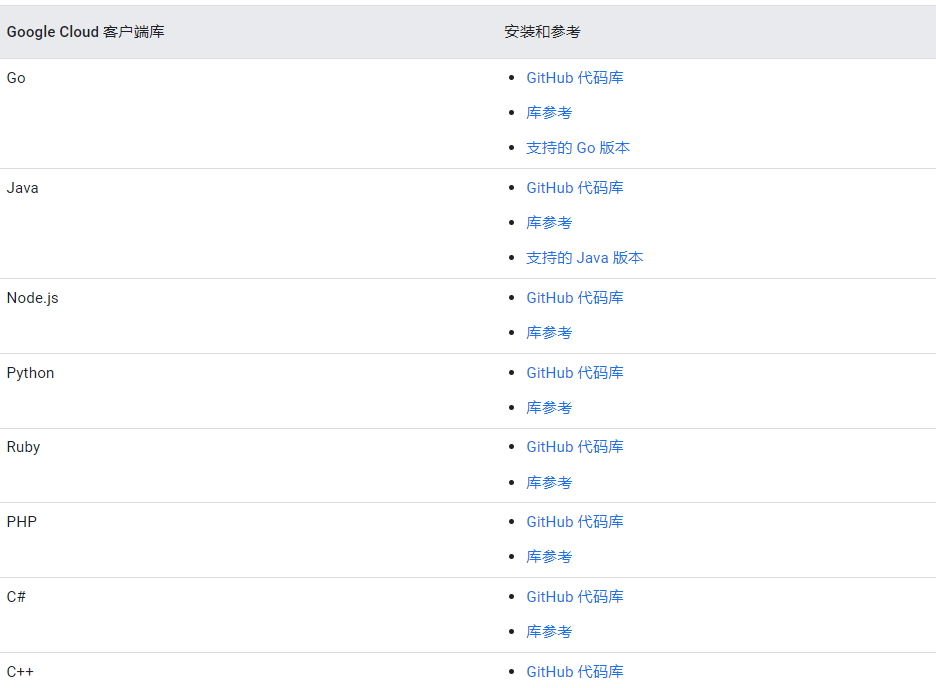
Task: Open GitHub 代码库 link in C# row
Action: tap(574, 597)
